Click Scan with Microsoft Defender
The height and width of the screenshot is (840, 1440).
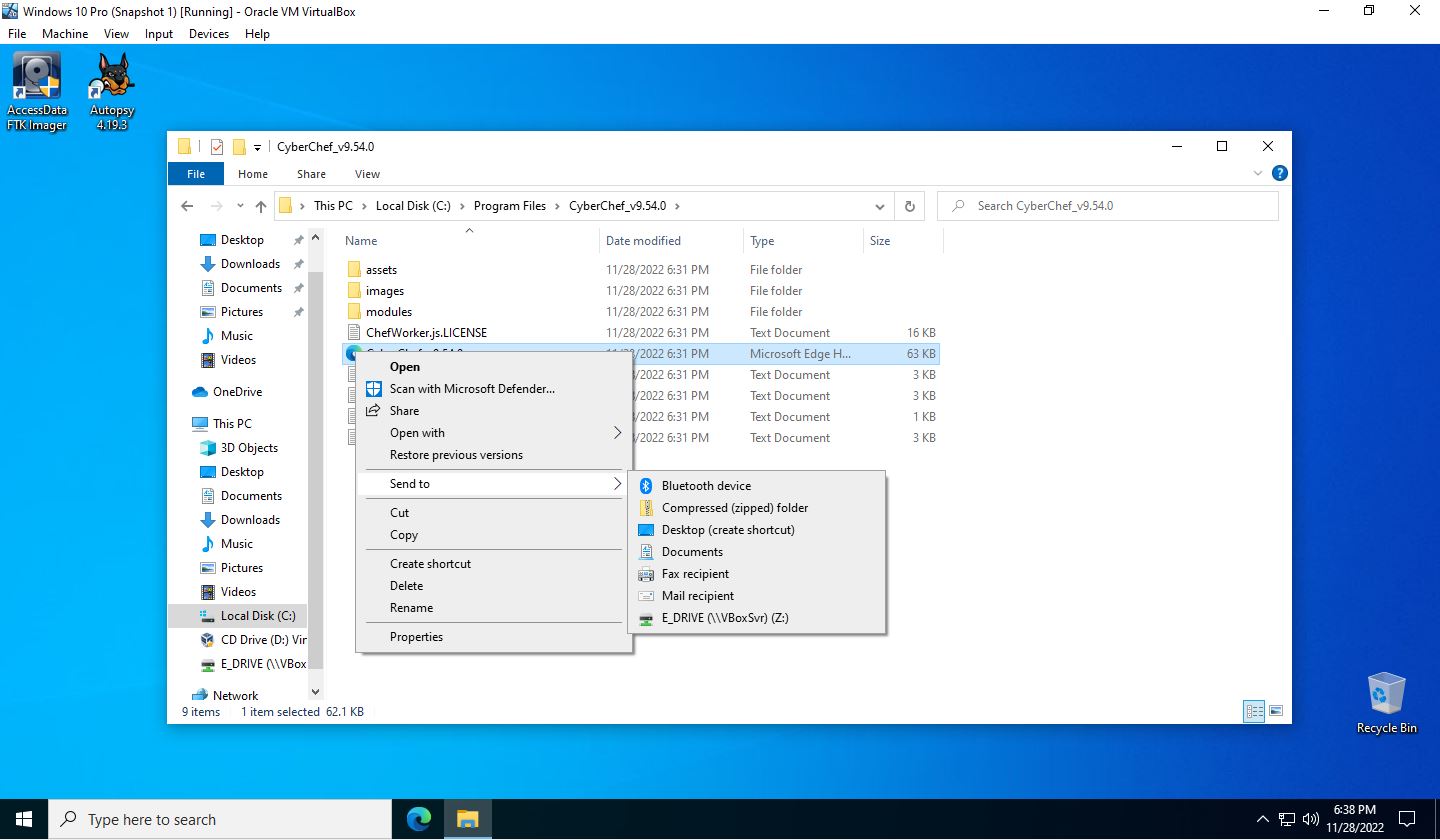click(494, 389)
